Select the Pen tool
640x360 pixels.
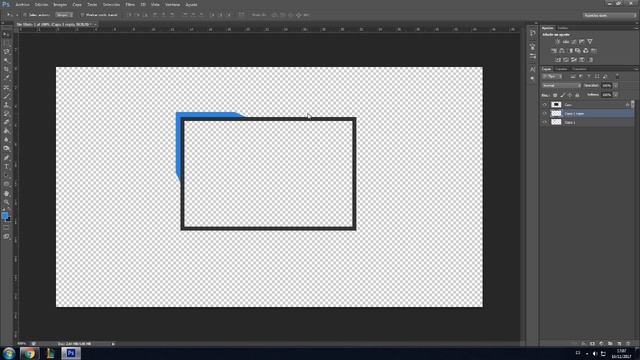[x=6, y=158]
